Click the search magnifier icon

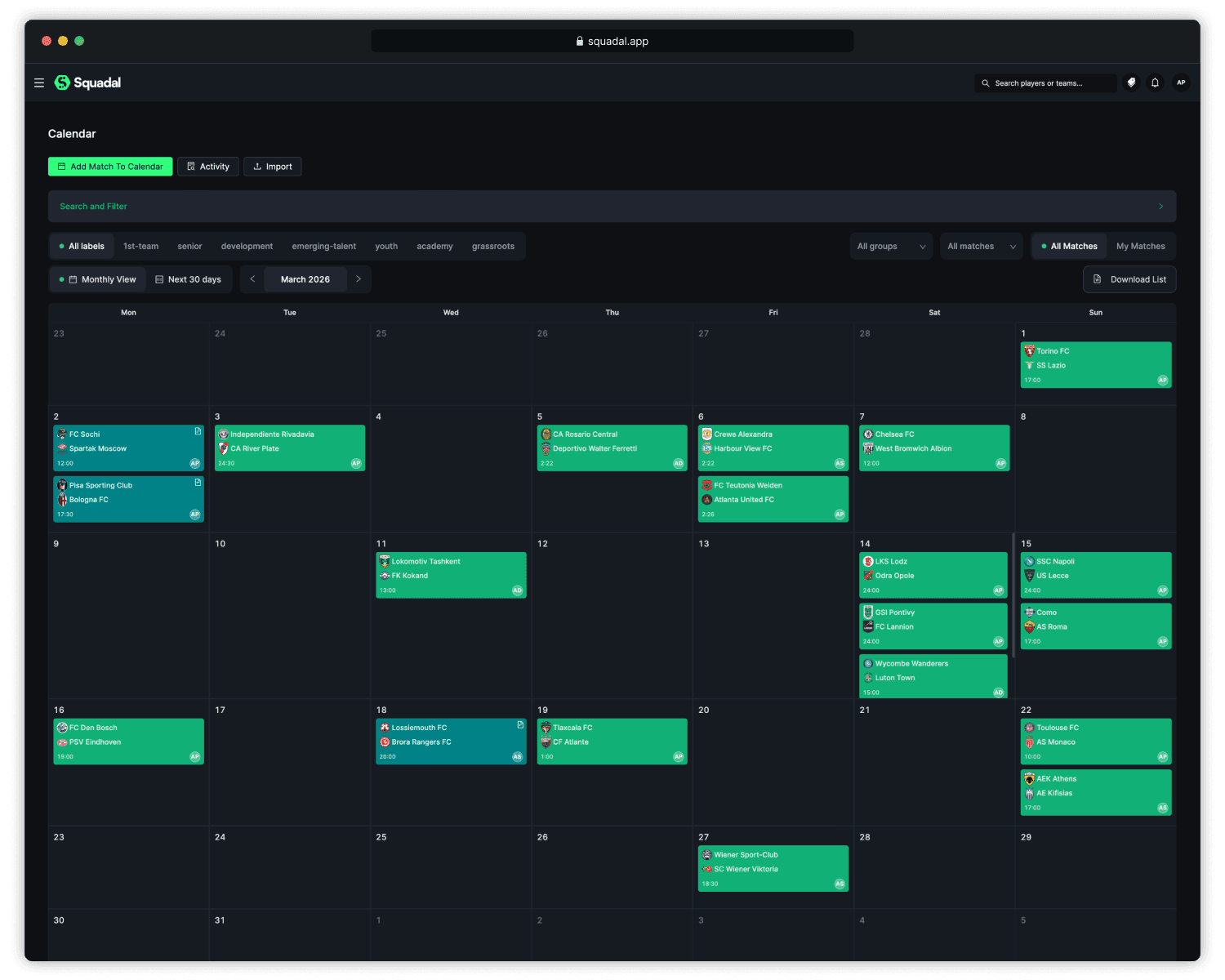point(986,83)
